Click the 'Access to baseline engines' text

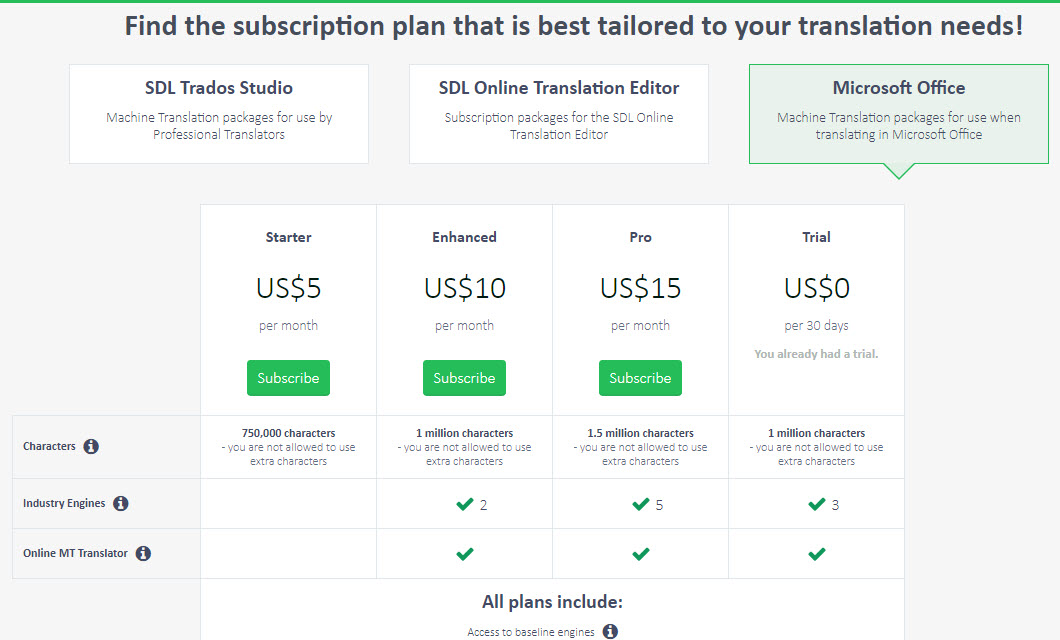point(530,632)
